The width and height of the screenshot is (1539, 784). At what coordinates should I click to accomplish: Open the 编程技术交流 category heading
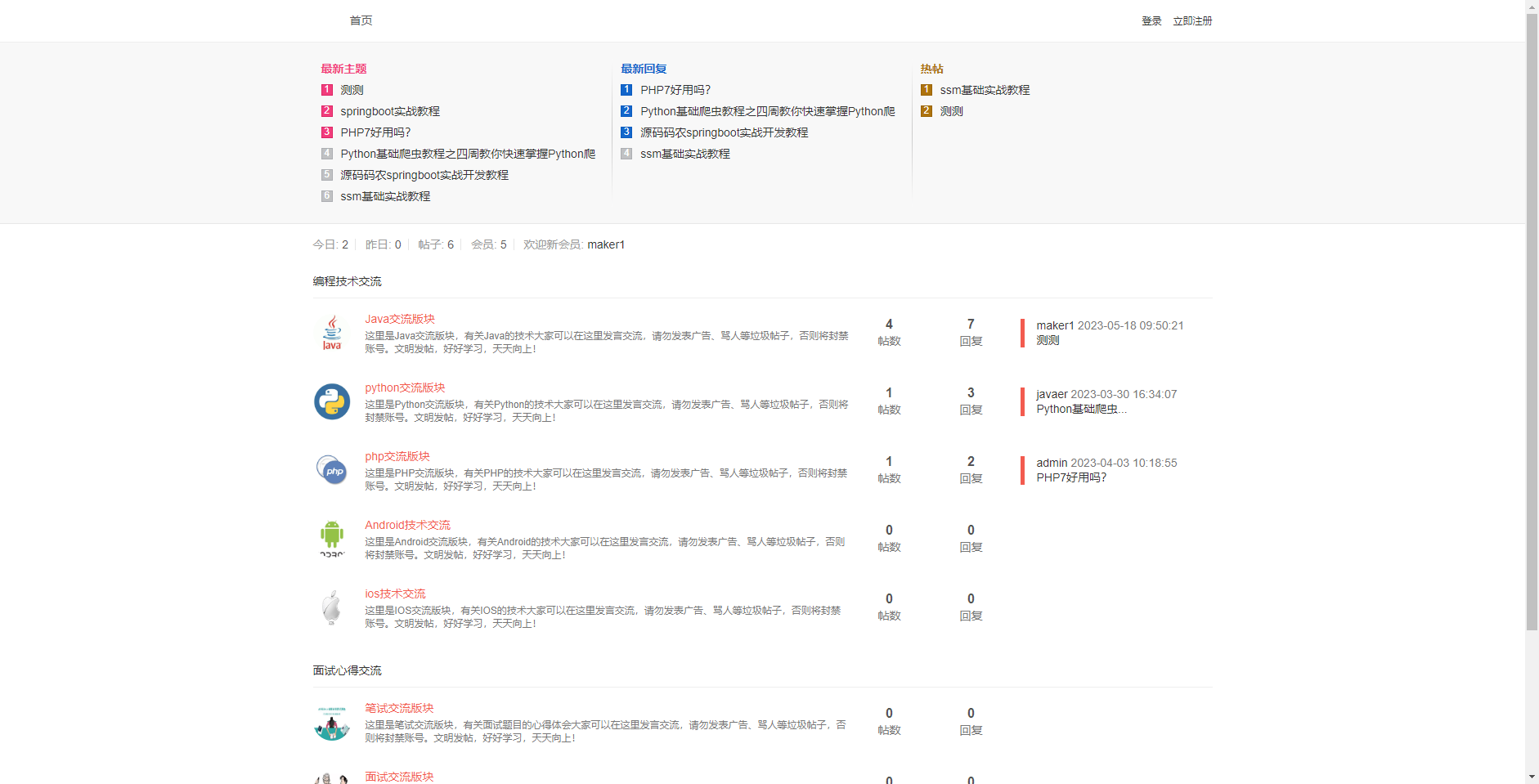[347, 281]
